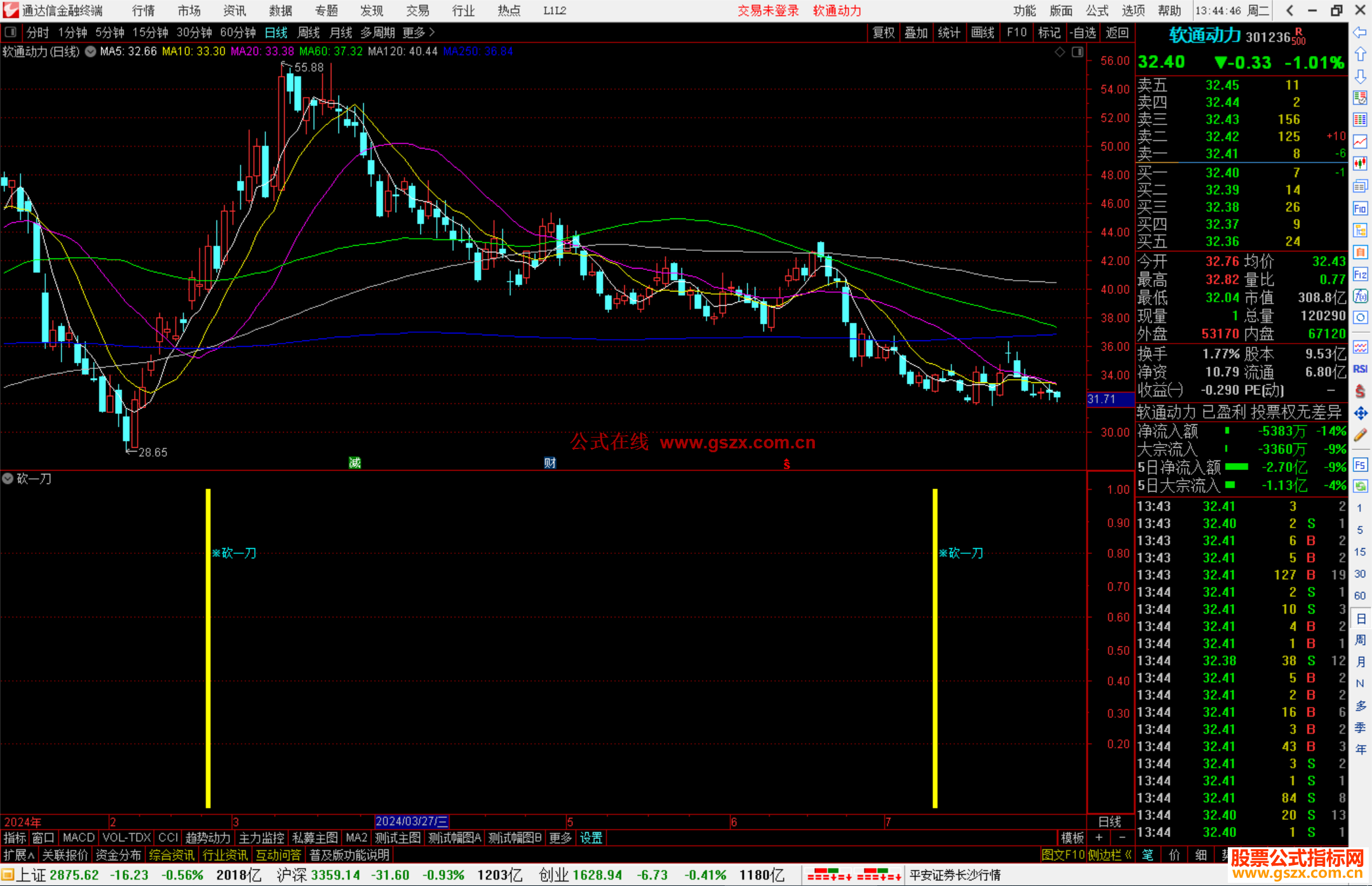Collapse the 侧边栏 sidebar
Viewport: 1372px width, 886px height.
(1109, 855)
